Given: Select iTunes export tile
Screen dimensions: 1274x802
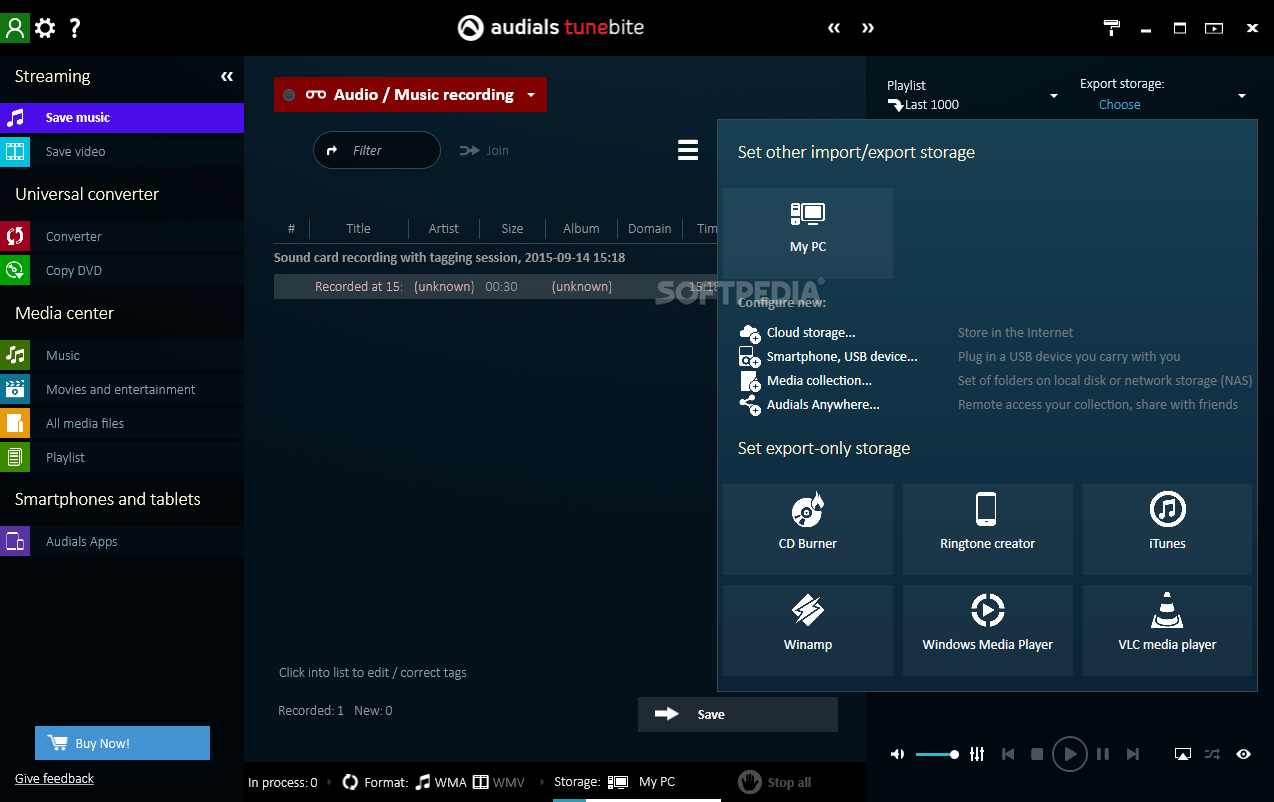Looking at the screenshot, I should [1167, 529].
